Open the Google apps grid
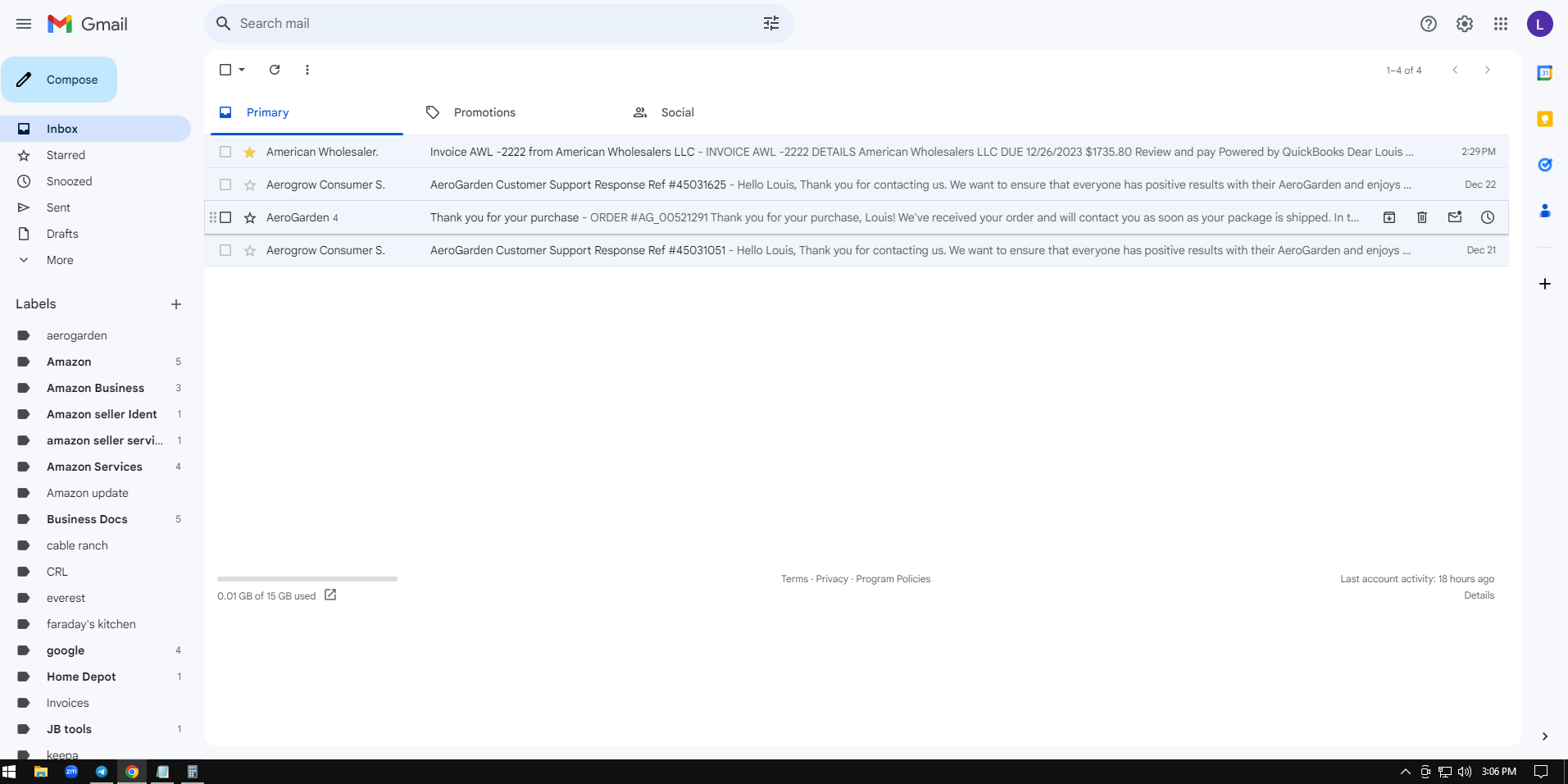 (1501, 24)
